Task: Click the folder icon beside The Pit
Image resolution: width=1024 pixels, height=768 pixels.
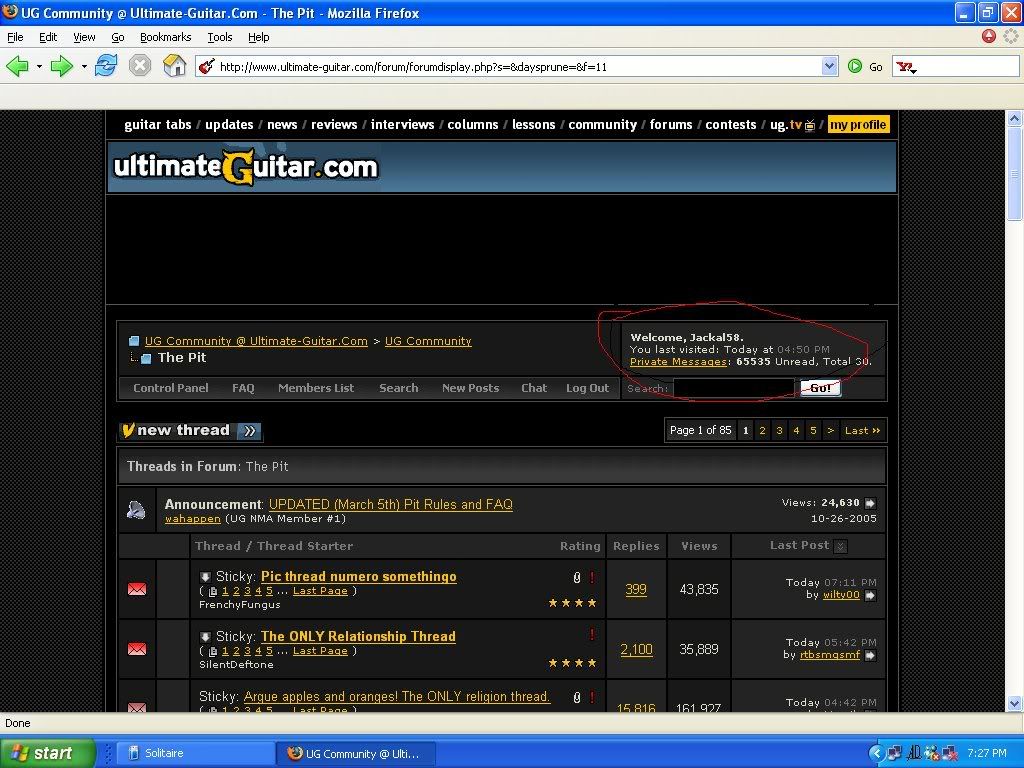Action: 146,359
